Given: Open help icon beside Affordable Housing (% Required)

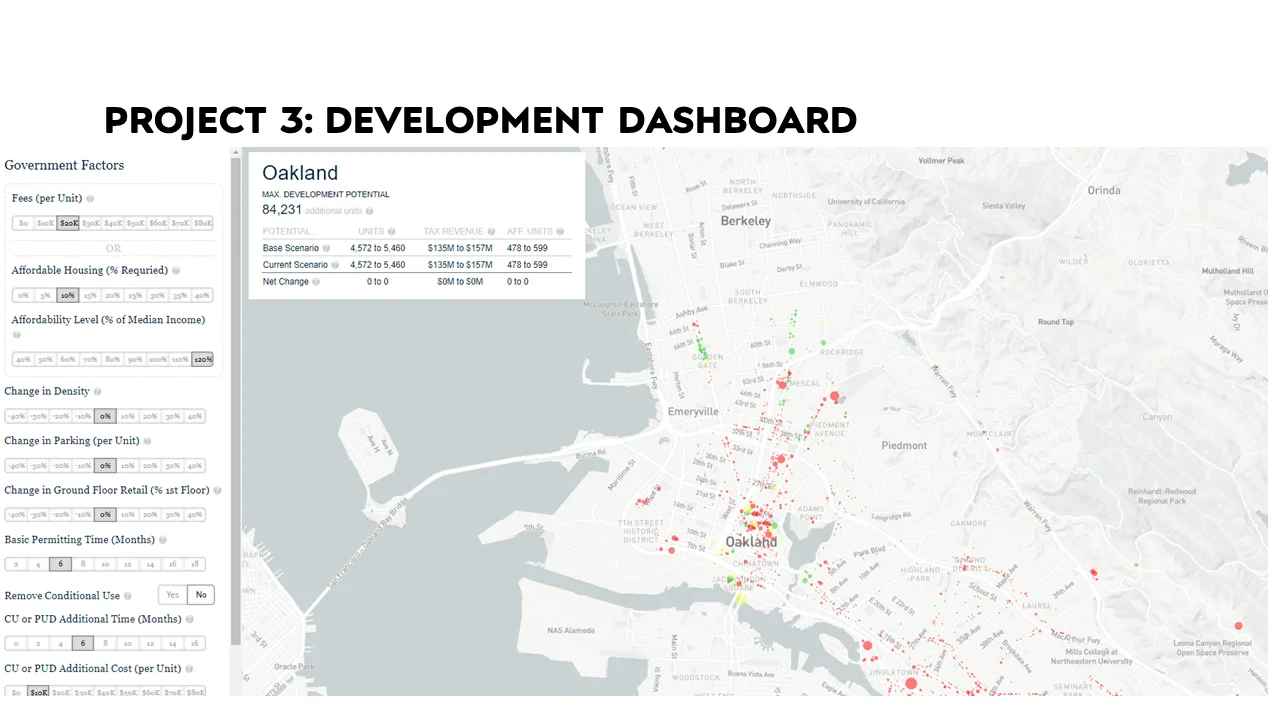Looking at the screenshot, I should click(176, 271).
